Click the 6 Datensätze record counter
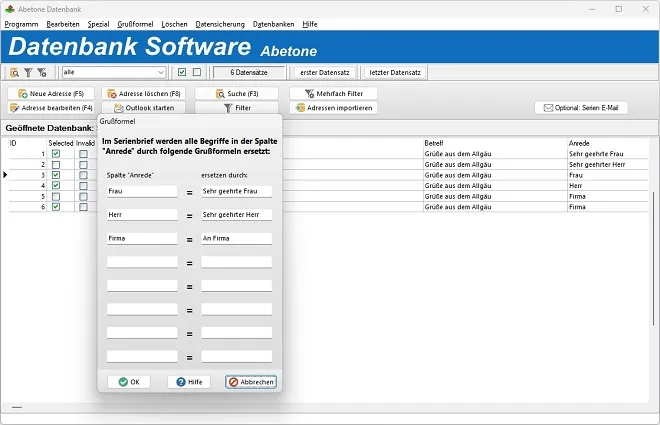 tap(249, 72)
